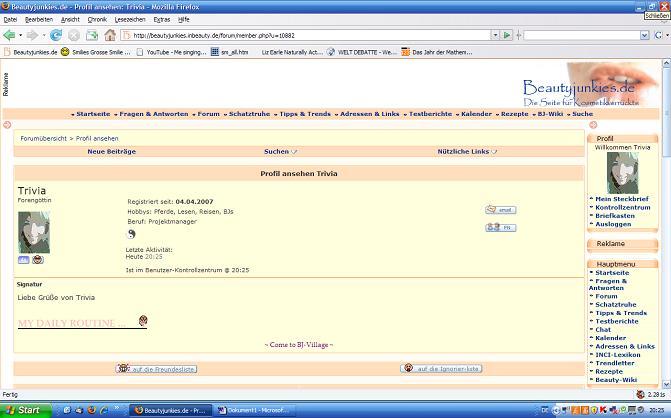Image resolution: width=671 pixels, height=418 pixels.
Task: Reload the page with the refresh icon
Action: [x=56, y=35]
